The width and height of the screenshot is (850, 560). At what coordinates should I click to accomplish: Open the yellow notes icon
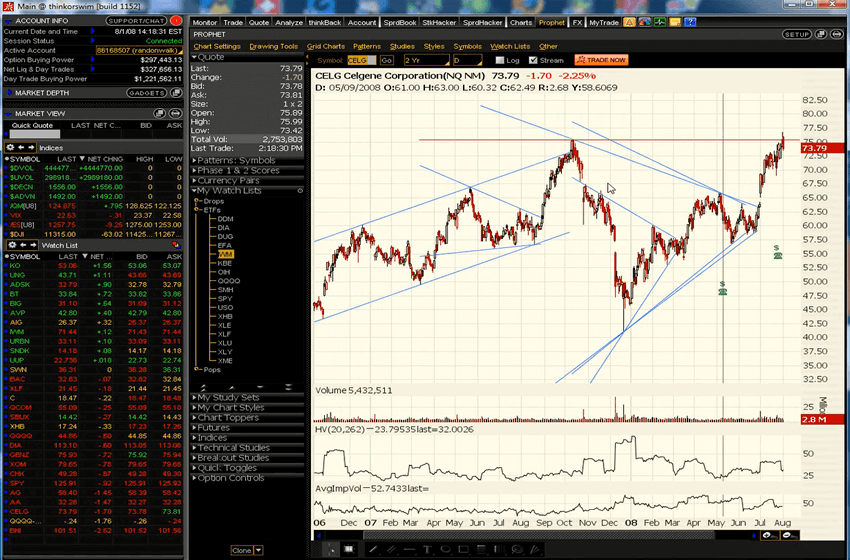[674, 22]
